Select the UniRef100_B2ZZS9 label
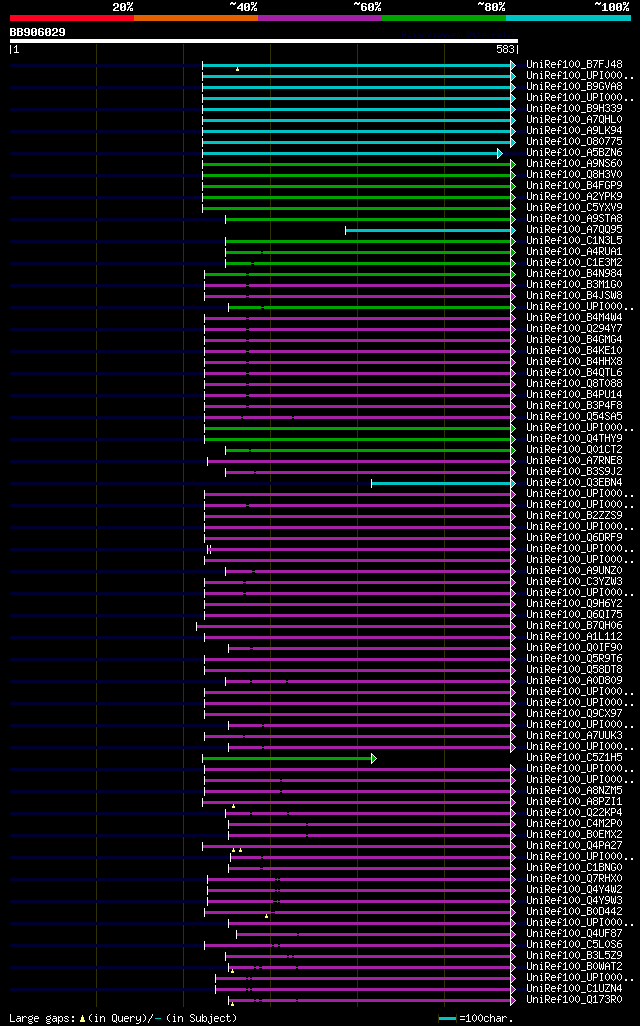Image resolution: width=640 pixels, height=1026 pixels. [x=575, y=516]
